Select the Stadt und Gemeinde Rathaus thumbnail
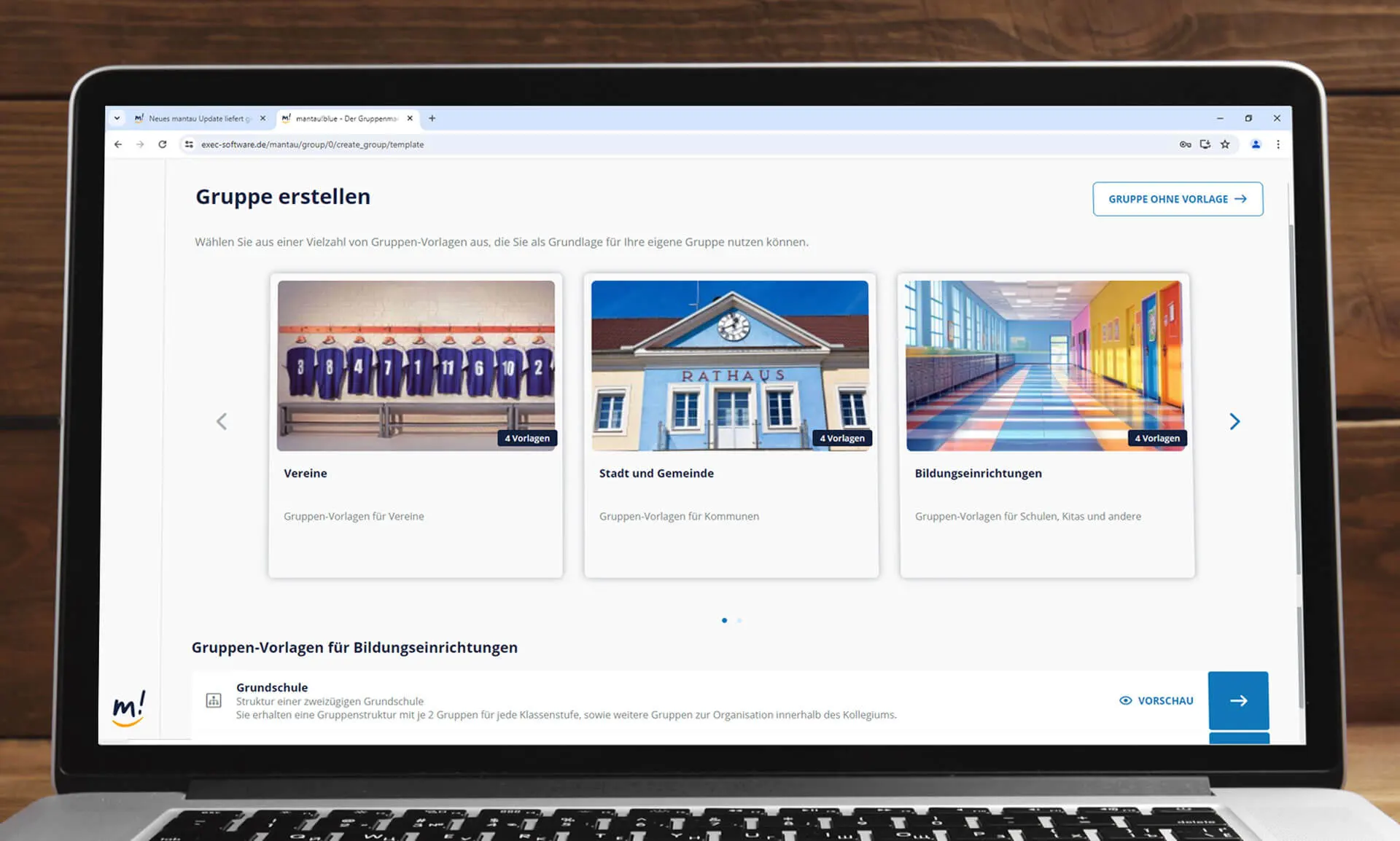This screenshot has height=841, width=1400. (x=730, y=366)
